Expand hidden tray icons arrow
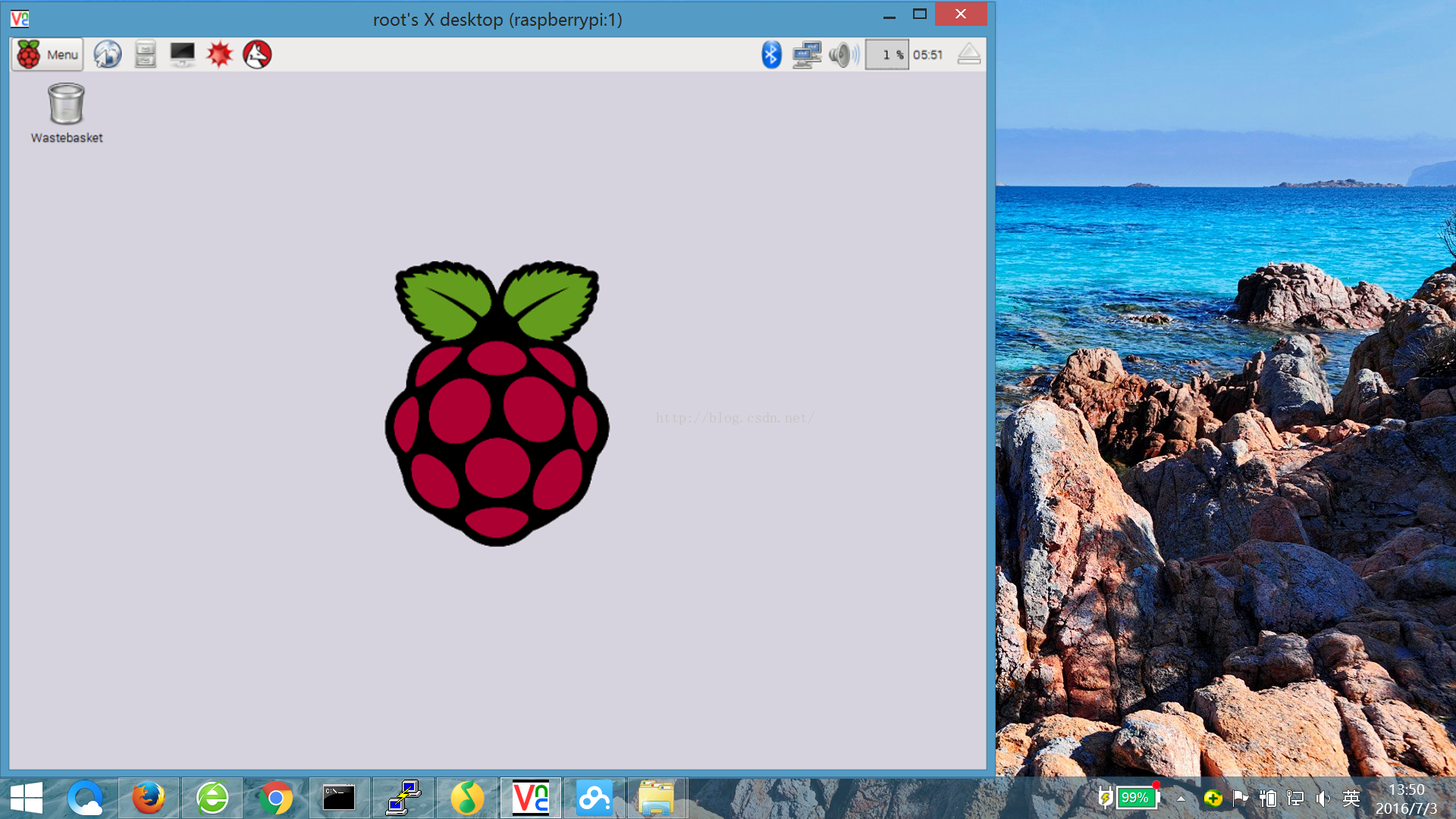Viewport: 1456px width, 819px height. [1181, 799]
